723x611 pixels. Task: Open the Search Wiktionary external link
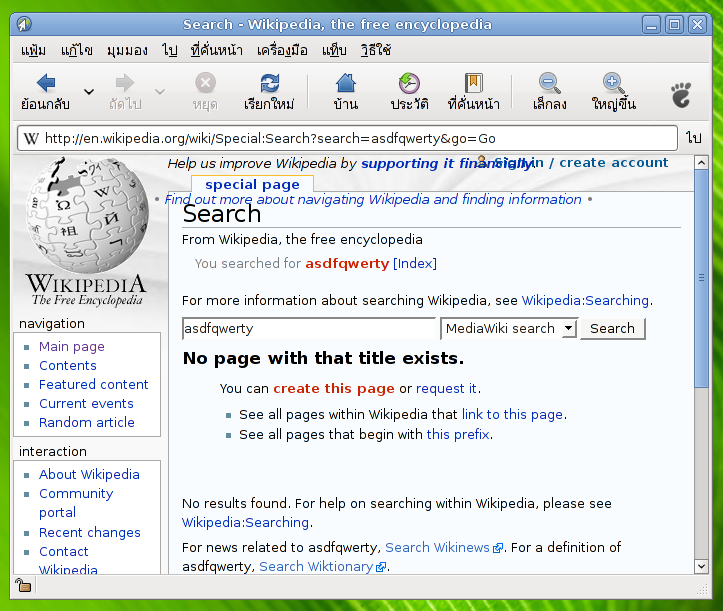(x=322, y=566)
